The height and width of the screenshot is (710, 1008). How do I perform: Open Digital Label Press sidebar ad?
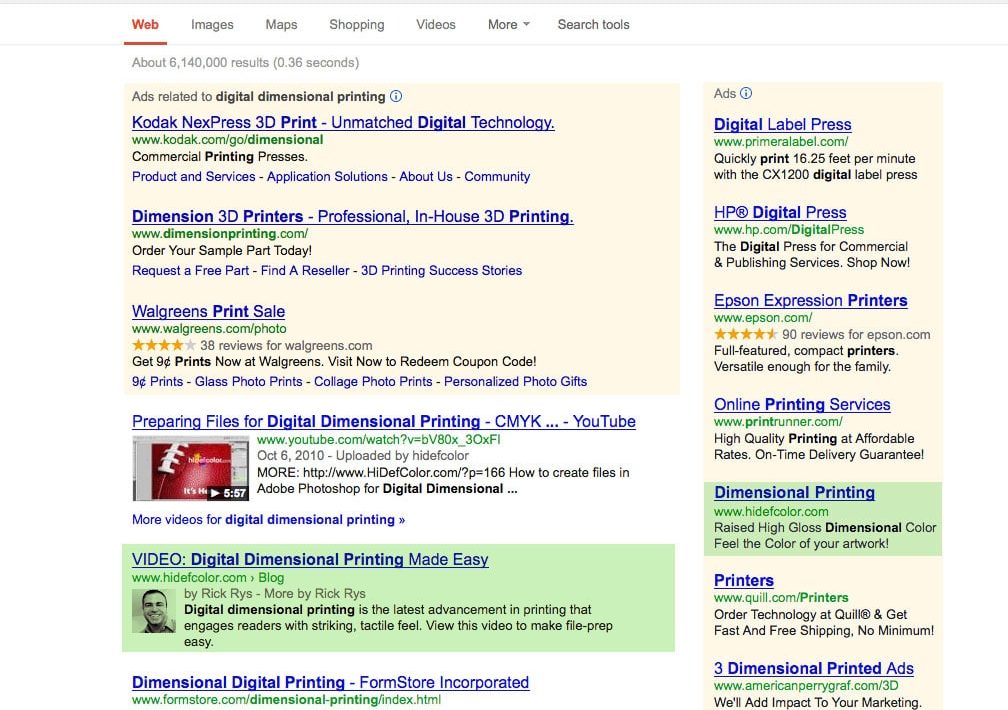[x=782, y=125]
